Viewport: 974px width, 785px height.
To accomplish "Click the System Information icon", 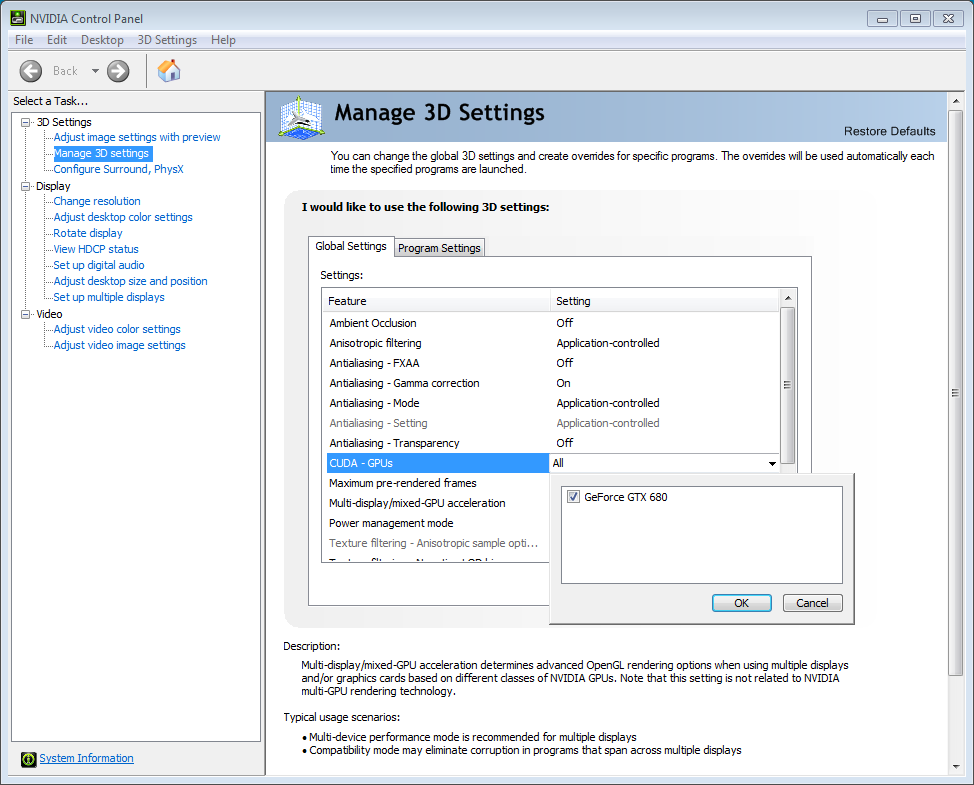I will coord(28,759).
